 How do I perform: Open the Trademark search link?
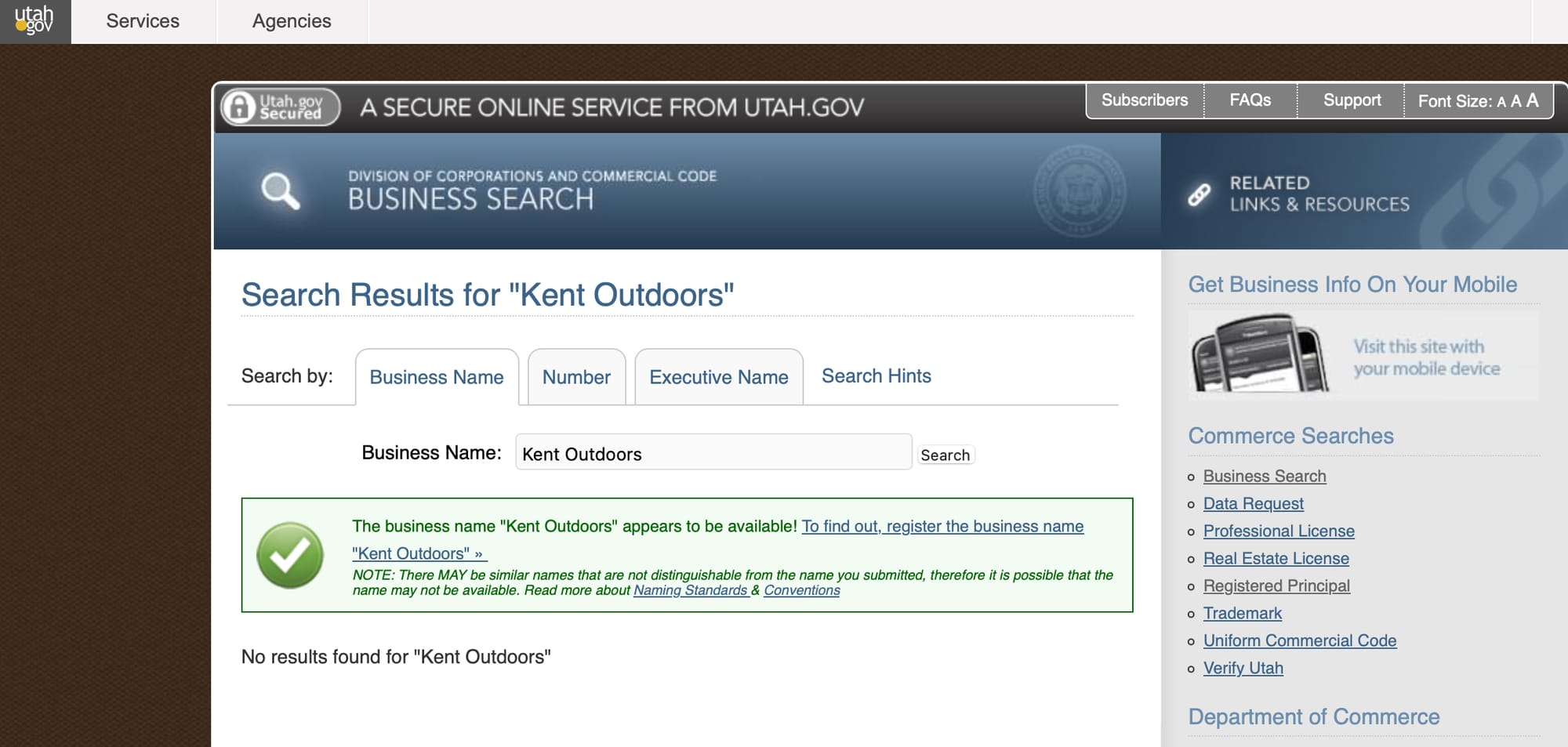(x=1242, y=613)
